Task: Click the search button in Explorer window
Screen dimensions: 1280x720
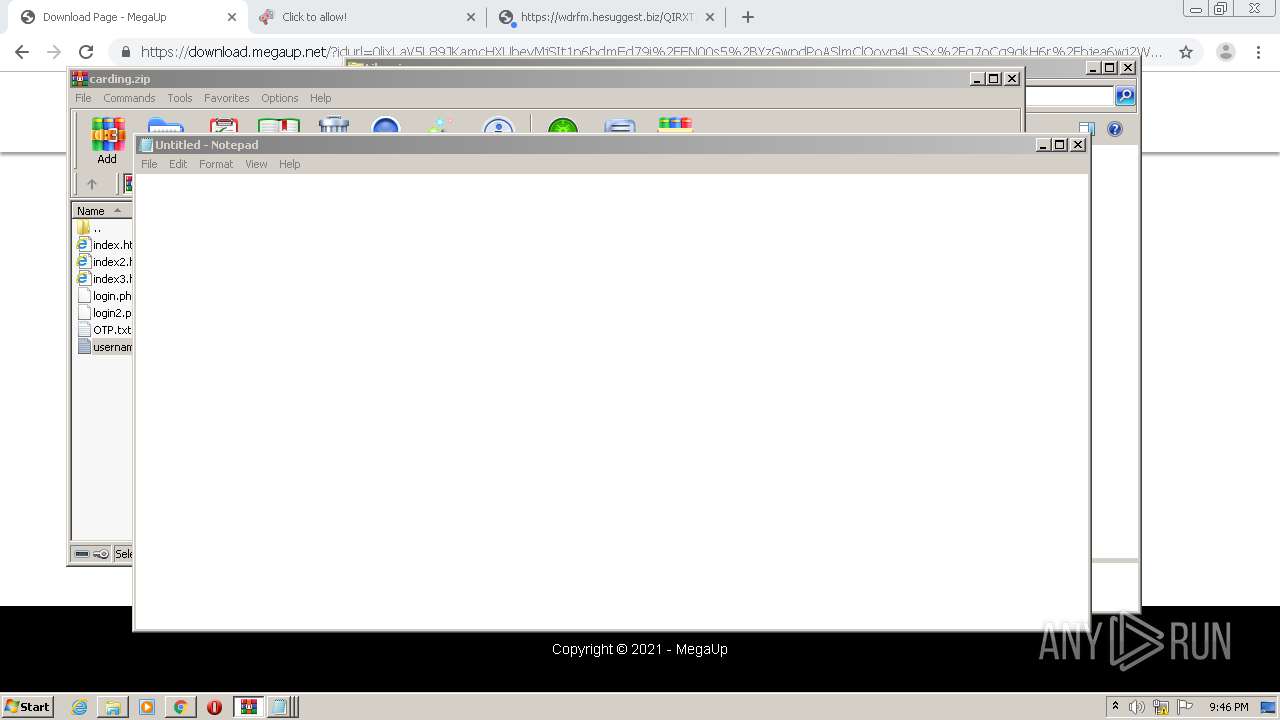Action: click(1125, 96)
